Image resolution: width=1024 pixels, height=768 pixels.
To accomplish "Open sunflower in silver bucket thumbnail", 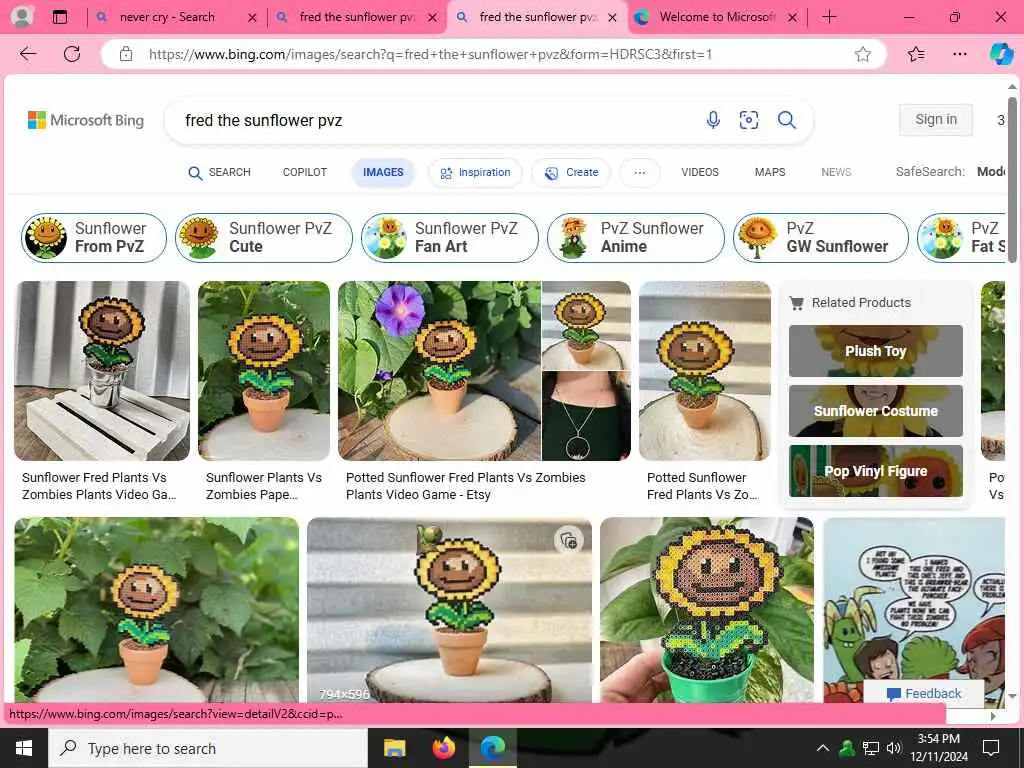I will (102, 371).
